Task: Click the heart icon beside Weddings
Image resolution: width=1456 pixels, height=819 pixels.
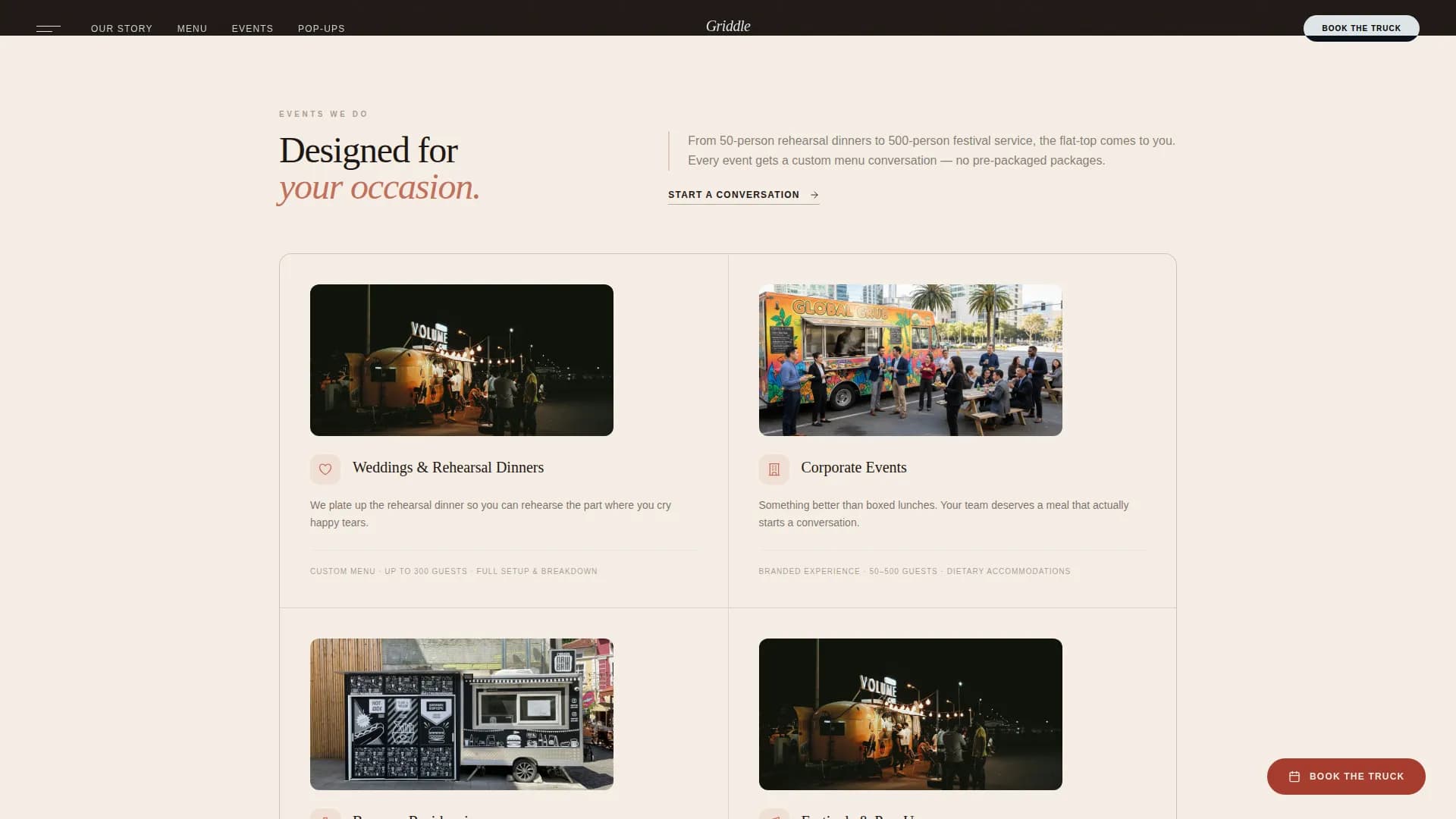Action: coord(325,469)
